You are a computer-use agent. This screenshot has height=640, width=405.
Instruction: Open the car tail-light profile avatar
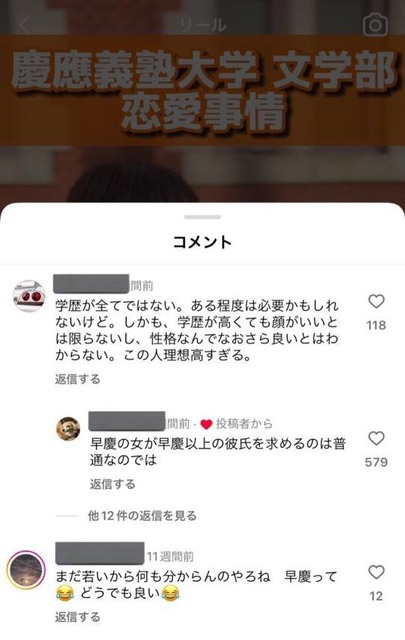(x=29, y=296)
